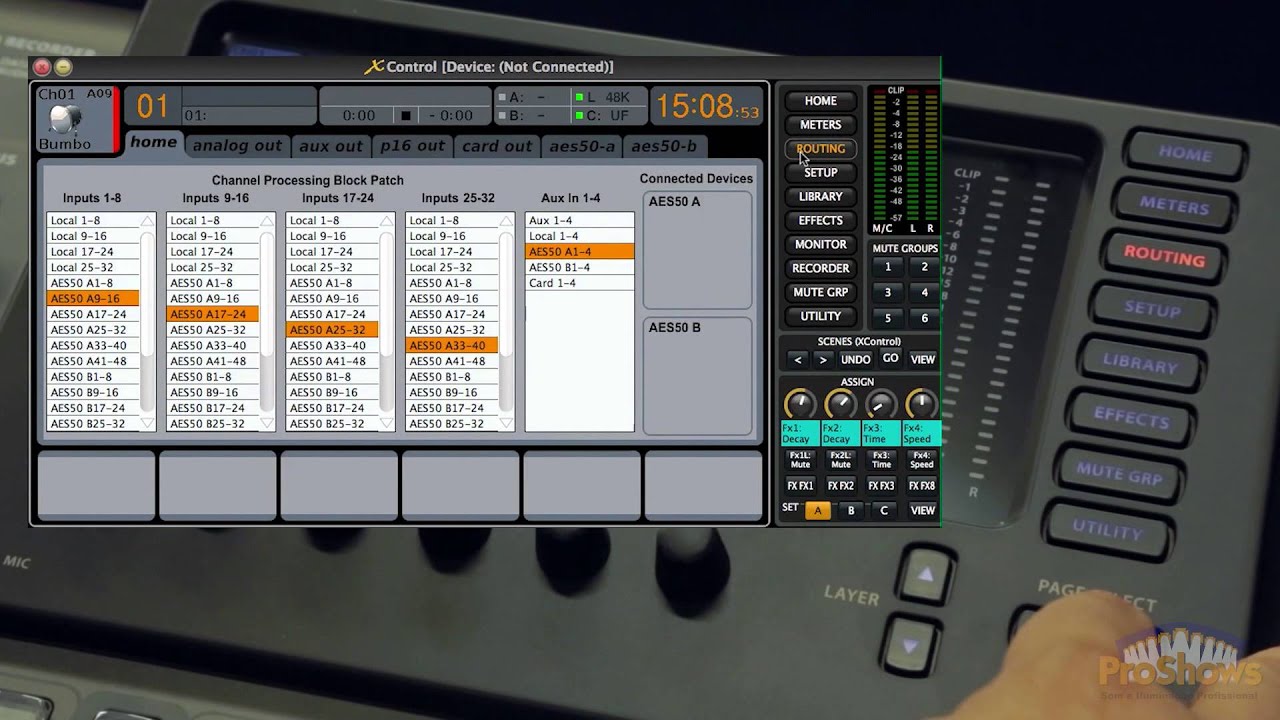Select AES50 A25-32 in Inputs 17-24 list
1280x720 pixels.
coord(332,330)
